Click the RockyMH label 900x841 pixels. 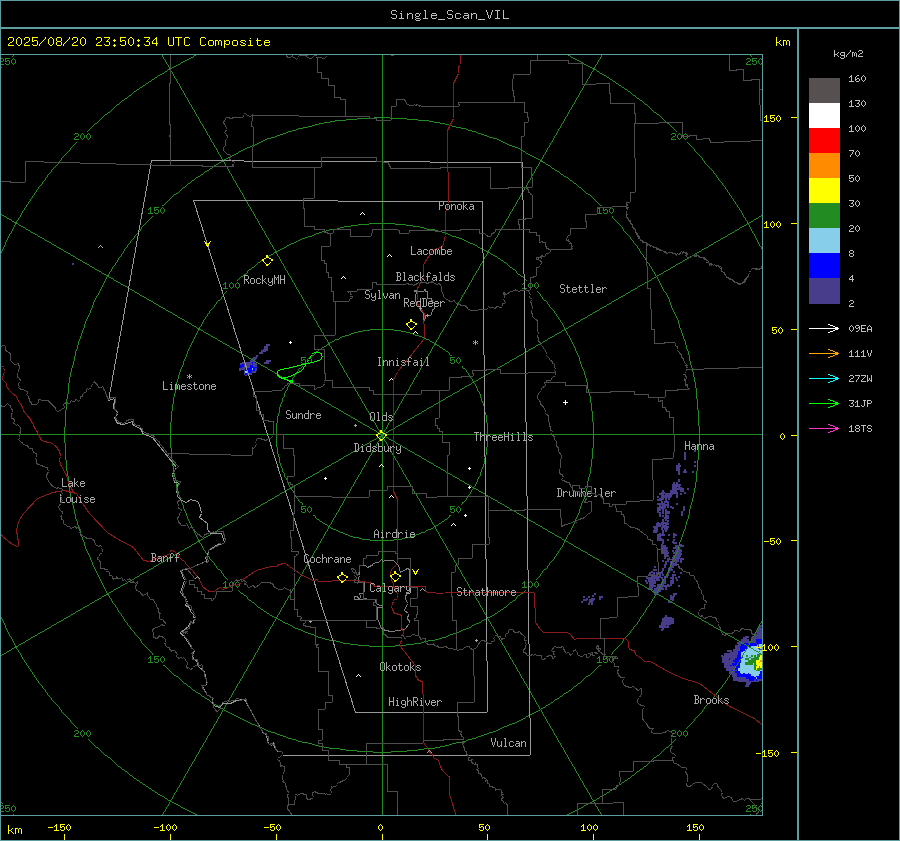point(264,280)
